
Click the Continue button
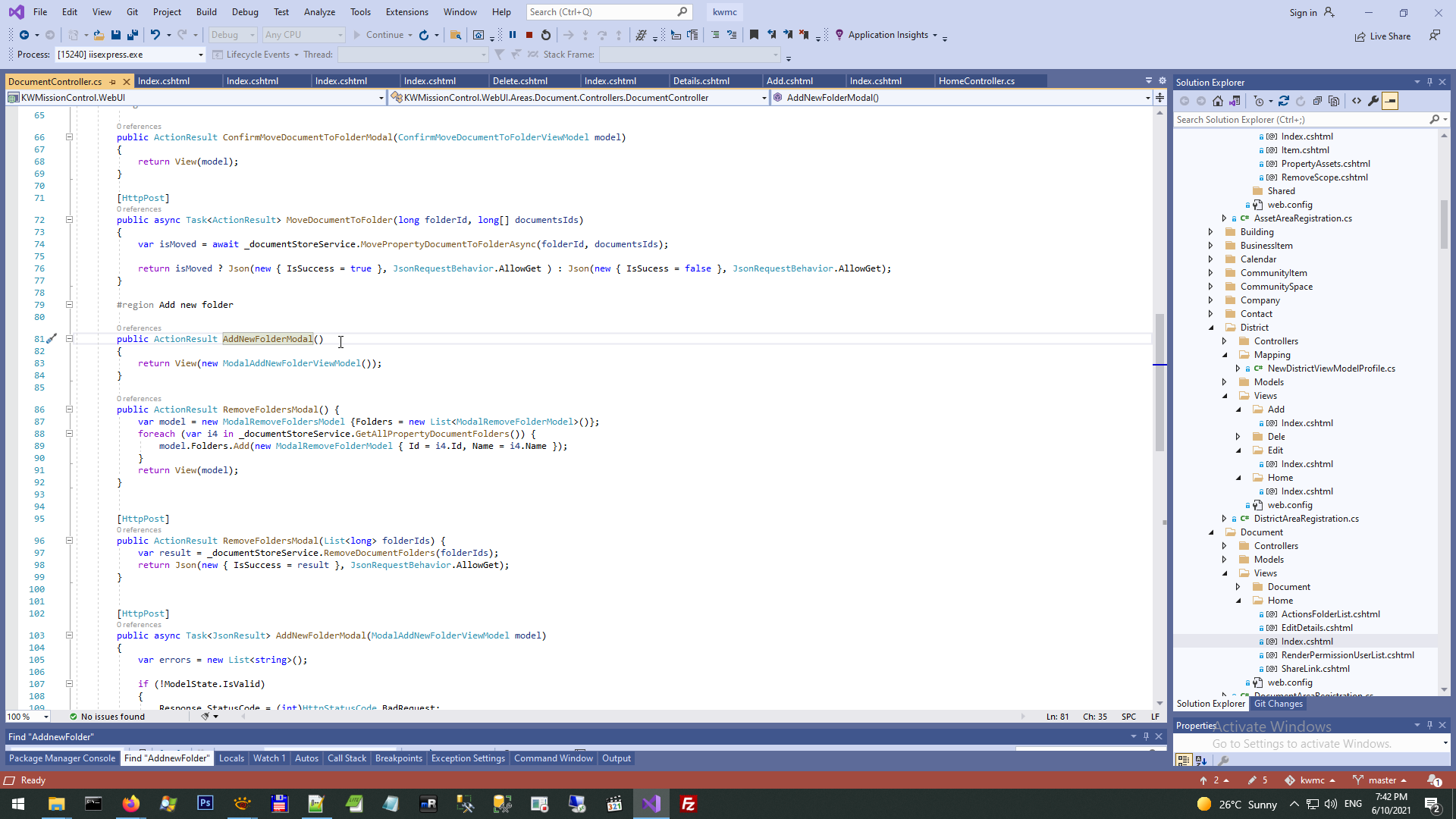pos(378,35)
